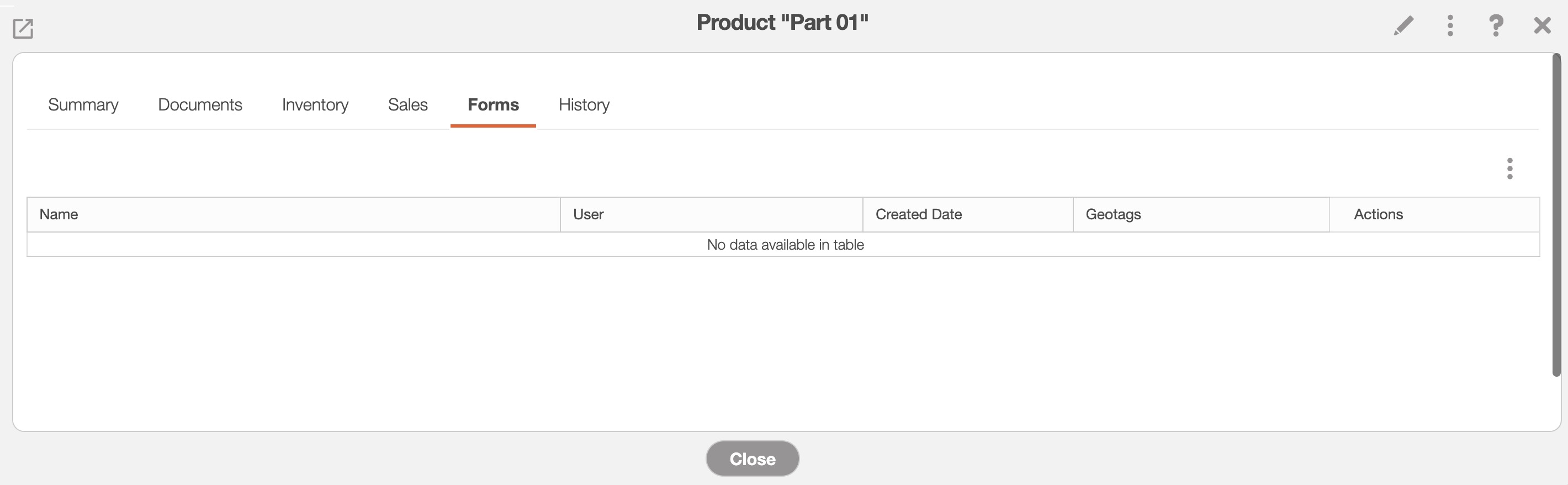Sort by the User column header
The image size is (1568, 485).
[588, 214]
